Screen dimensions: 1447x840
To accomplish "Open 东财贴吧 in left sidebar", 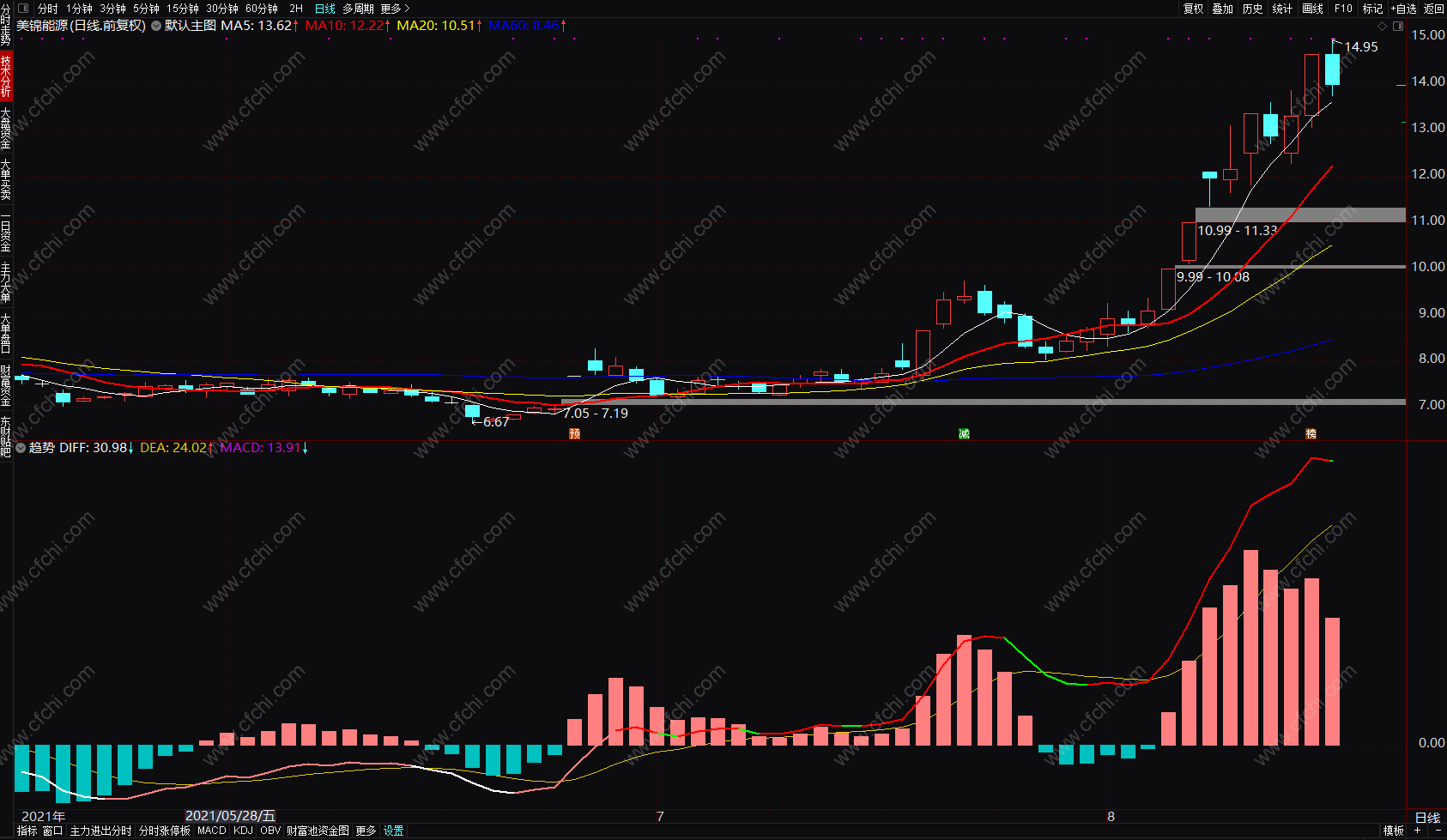I will tap(6, 437).
